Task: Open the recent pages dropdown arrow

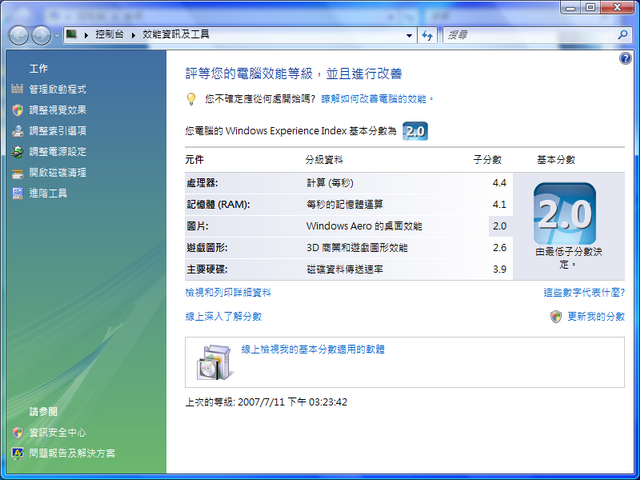Action: click(x=57, y=36)
